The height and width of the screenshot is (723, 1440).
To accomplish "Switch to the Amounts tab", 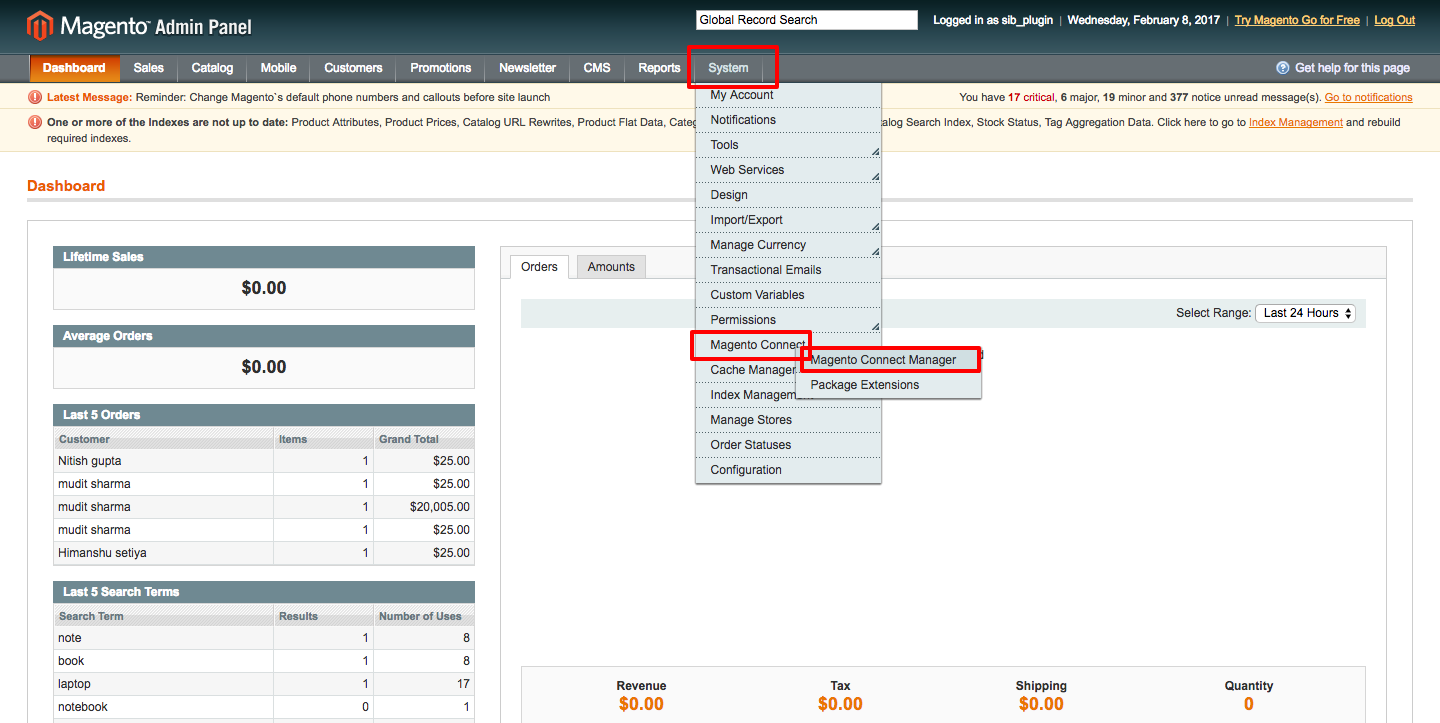I will click(x=611, y=267).
